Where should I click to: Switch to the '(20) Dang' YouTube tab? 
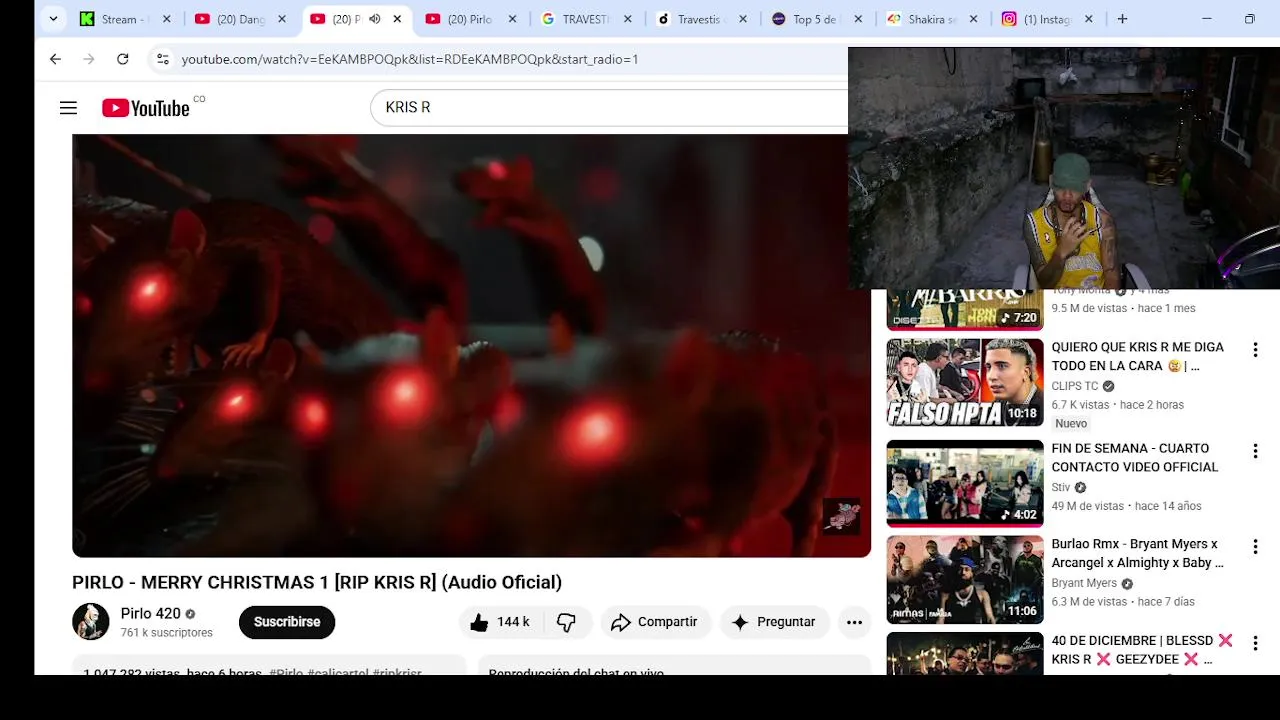coord(240,19)
